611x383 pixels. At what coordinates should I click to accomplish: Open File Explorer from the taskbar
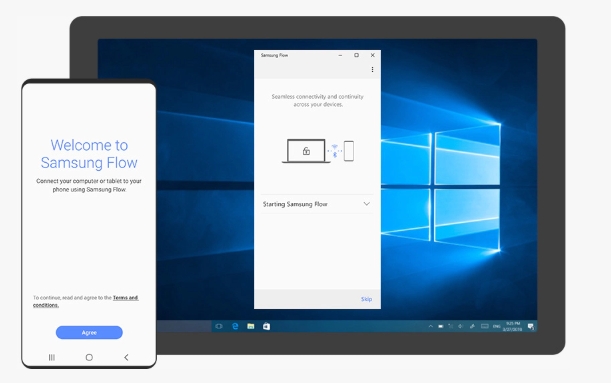click(251, 326)
